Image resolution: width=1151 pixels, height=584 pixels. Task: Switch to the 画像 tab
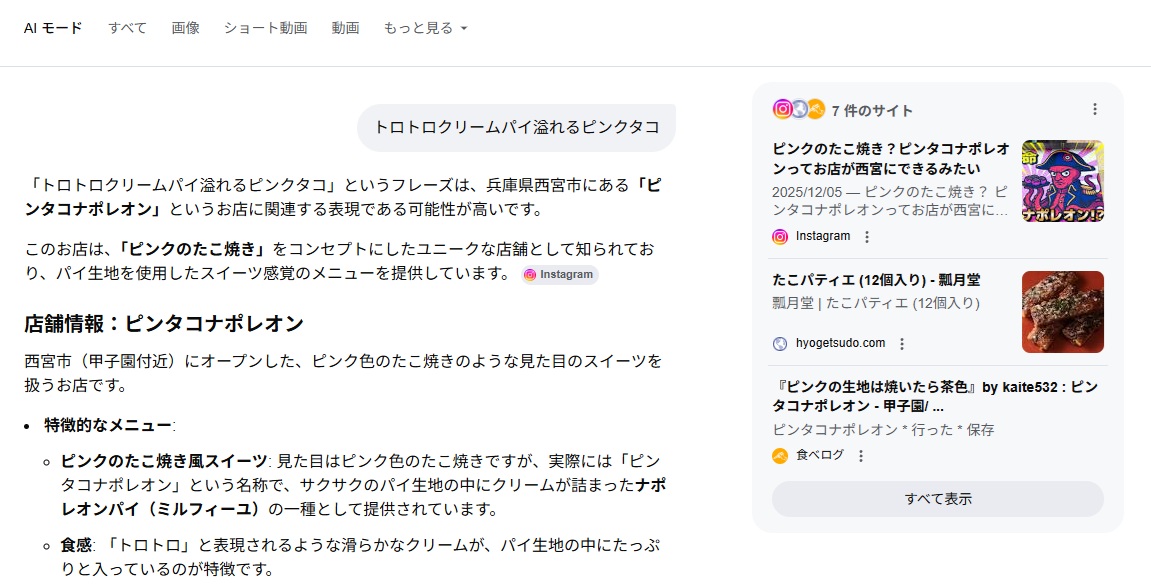(185, 28)
